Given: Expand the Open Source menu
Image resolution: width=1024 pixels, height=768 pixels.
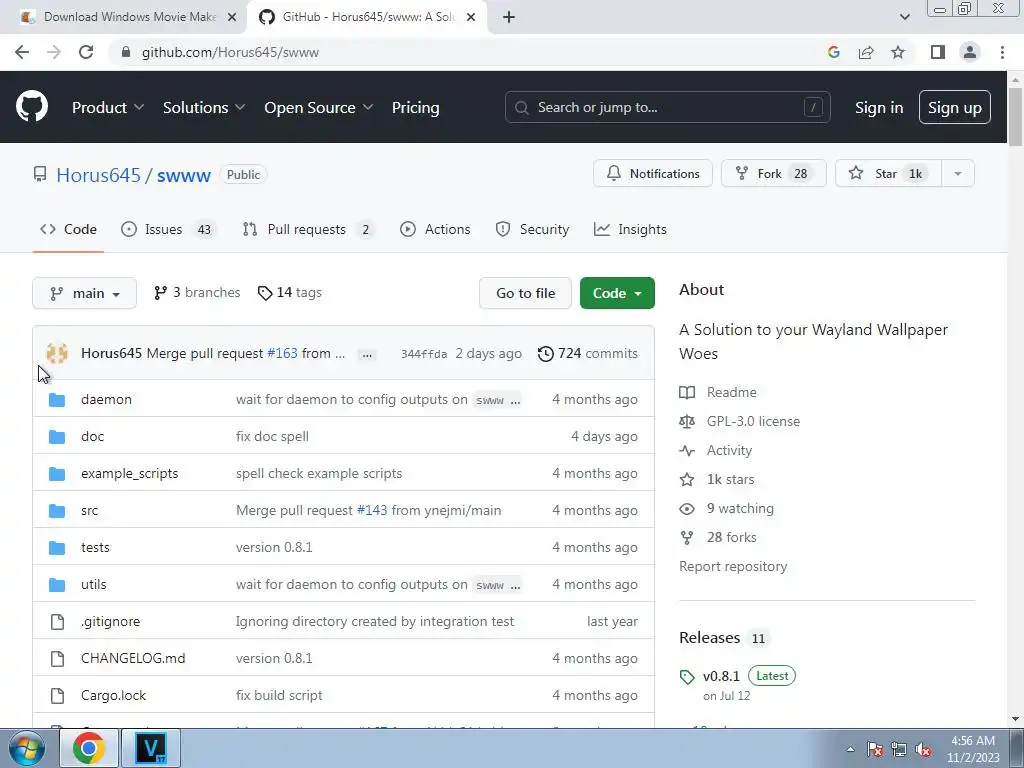Looking at the screenshot, I should [319, 108].
